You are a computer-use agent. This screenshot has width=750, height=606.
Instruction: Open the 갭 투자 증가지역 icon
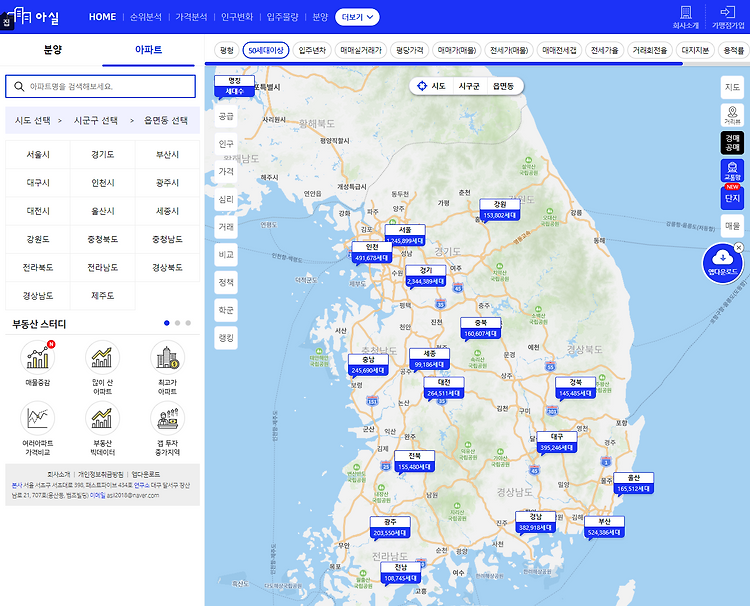(167, 416)
